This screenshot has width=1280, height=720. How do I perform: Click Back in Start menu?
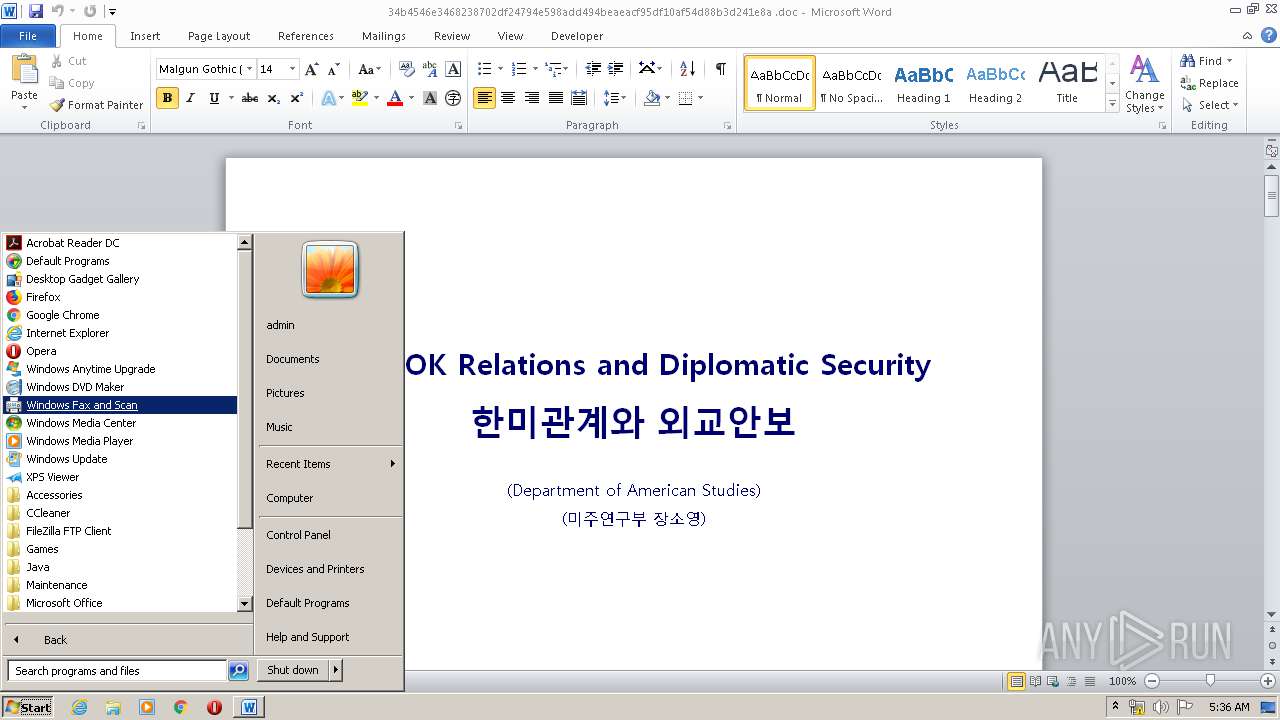[x=55, y=640]
